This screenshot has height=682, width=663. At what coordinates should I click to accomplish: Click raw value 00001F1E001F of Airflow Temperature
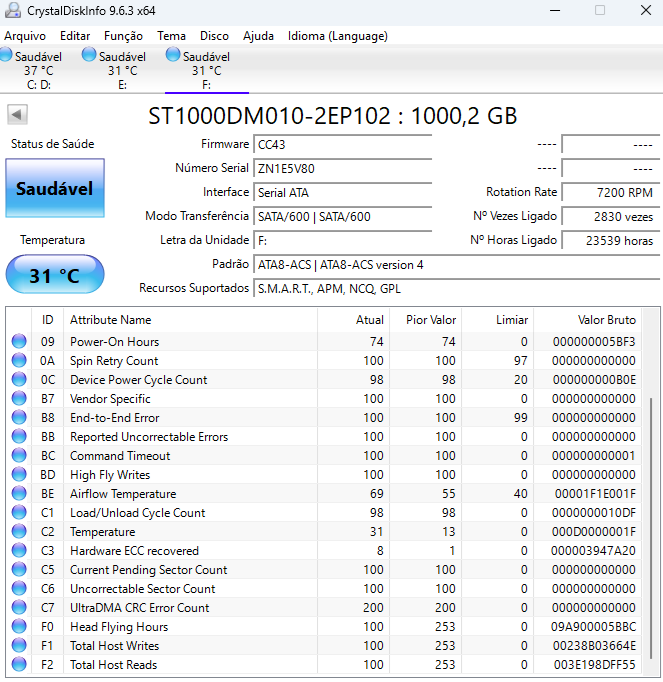(x=595, y=494)
